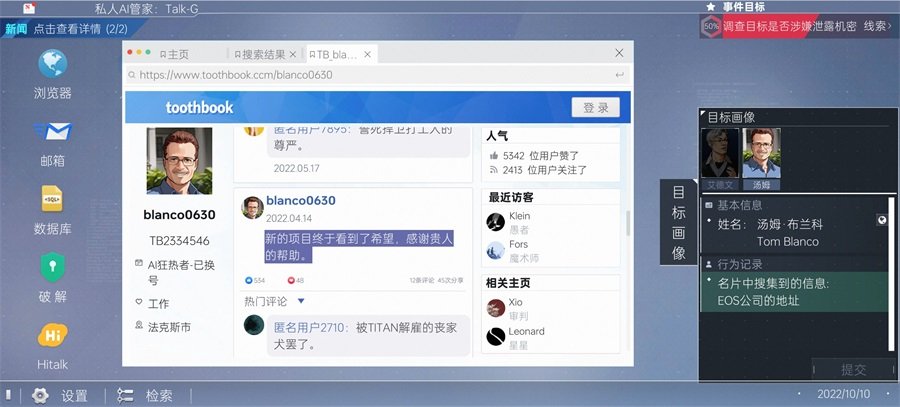Click 12条评论 comment count
This screenshot has height=407, width=900.
pyautogui.click(x=422, y=281)
